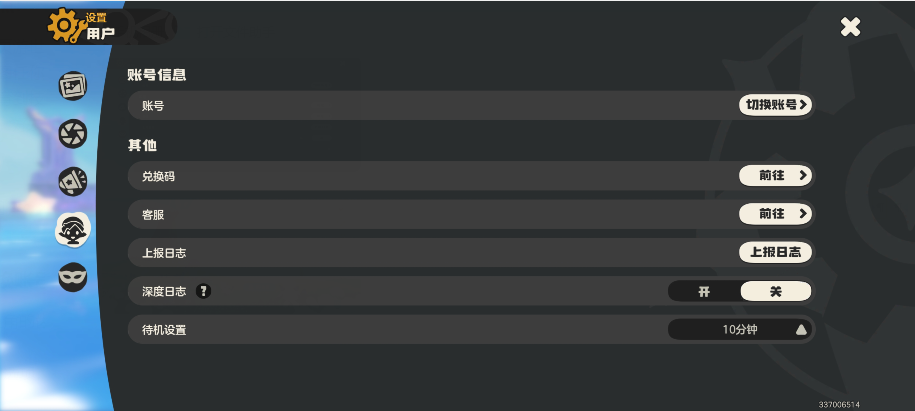Select the camera aperture sidebar icon

tap(73, 134)
